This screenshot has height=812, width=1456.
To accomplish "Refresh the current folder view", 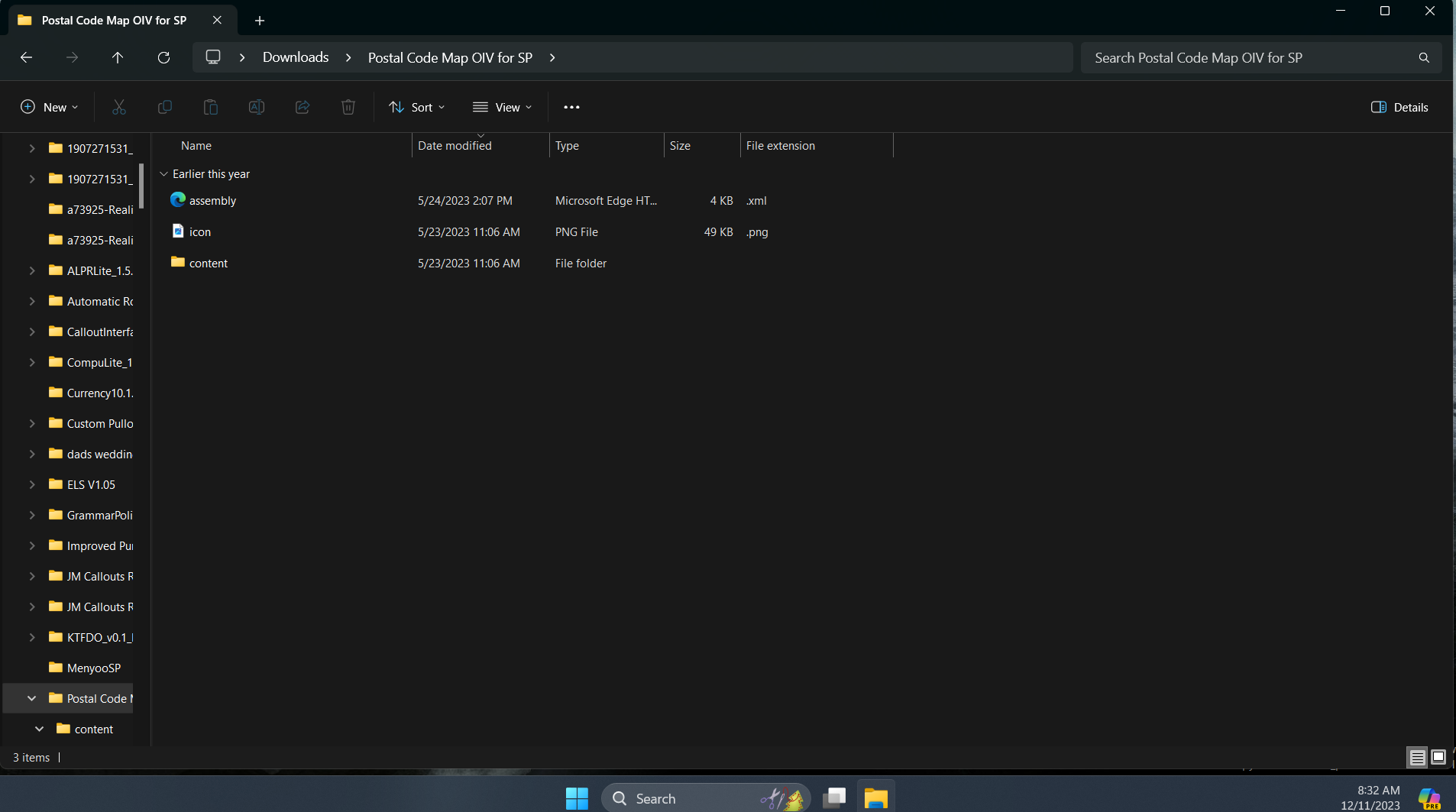I will point(163,58).
